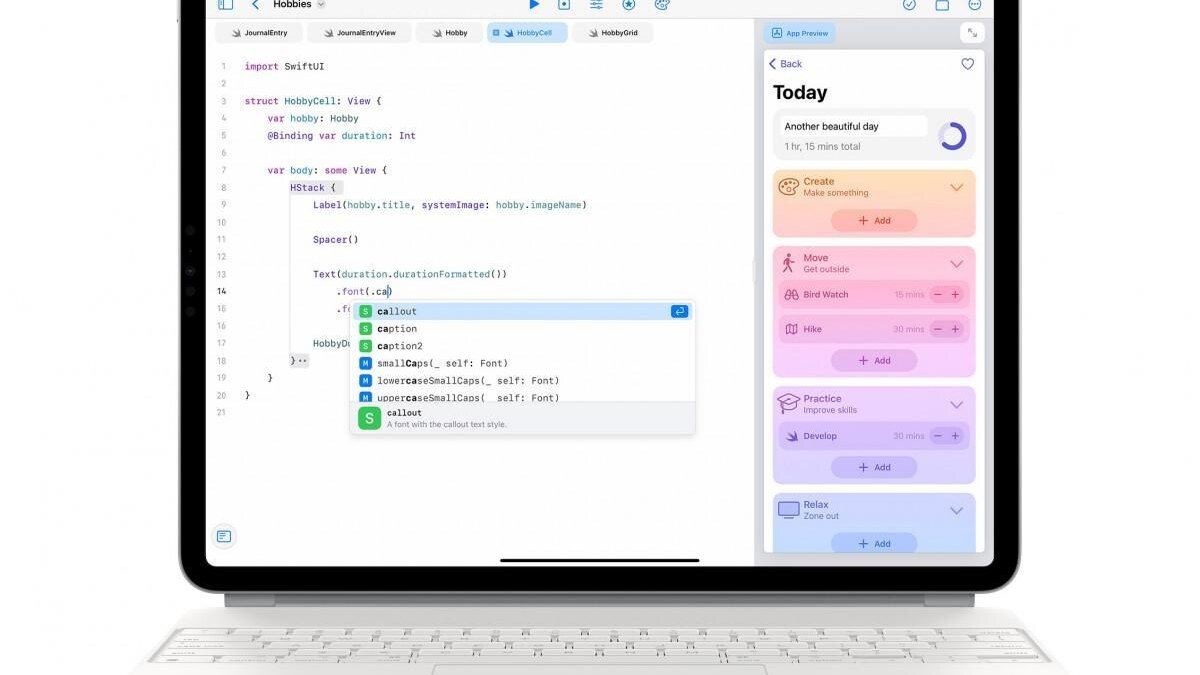Open the ellipsis more options icon
This screenshot has height=675, width=1200.
point(974,5)
